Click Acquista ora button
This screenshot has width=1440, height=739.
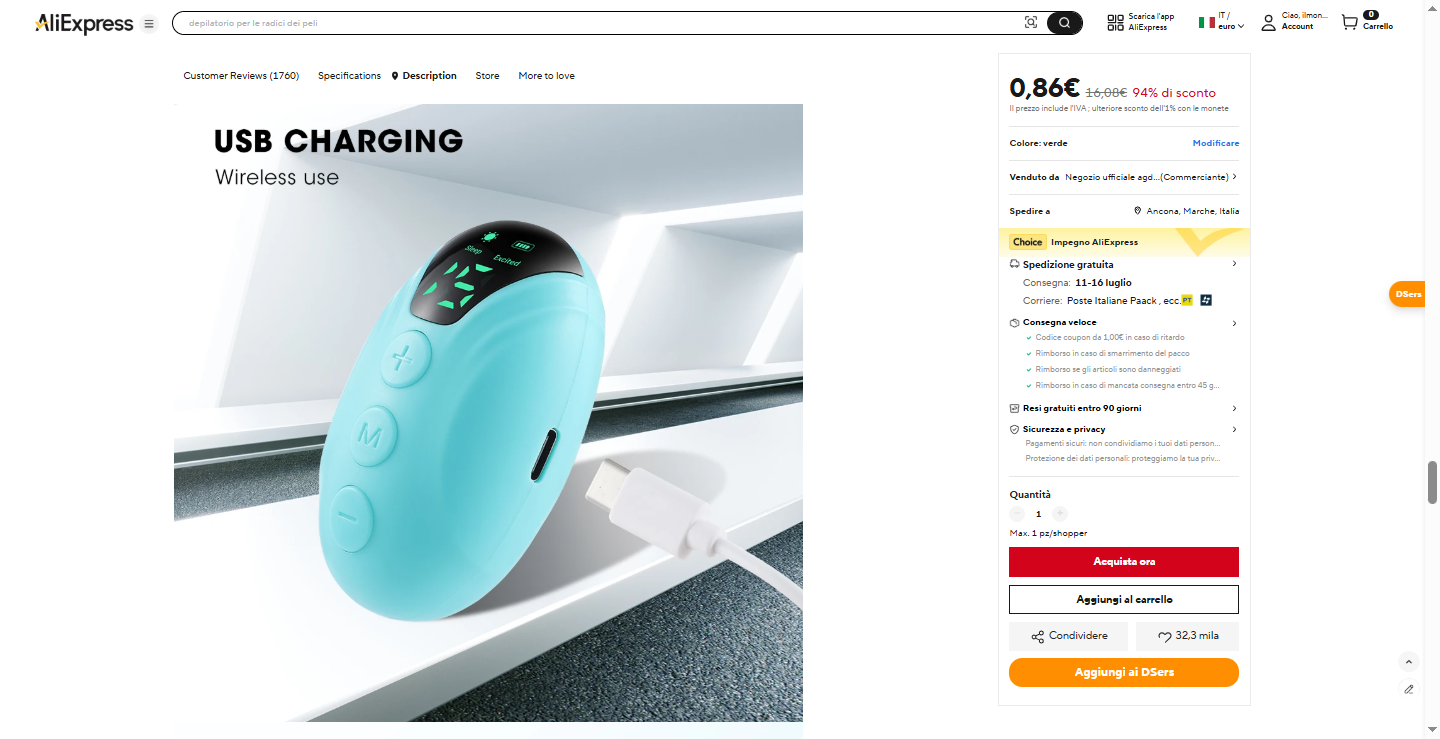pos(1124,562)
